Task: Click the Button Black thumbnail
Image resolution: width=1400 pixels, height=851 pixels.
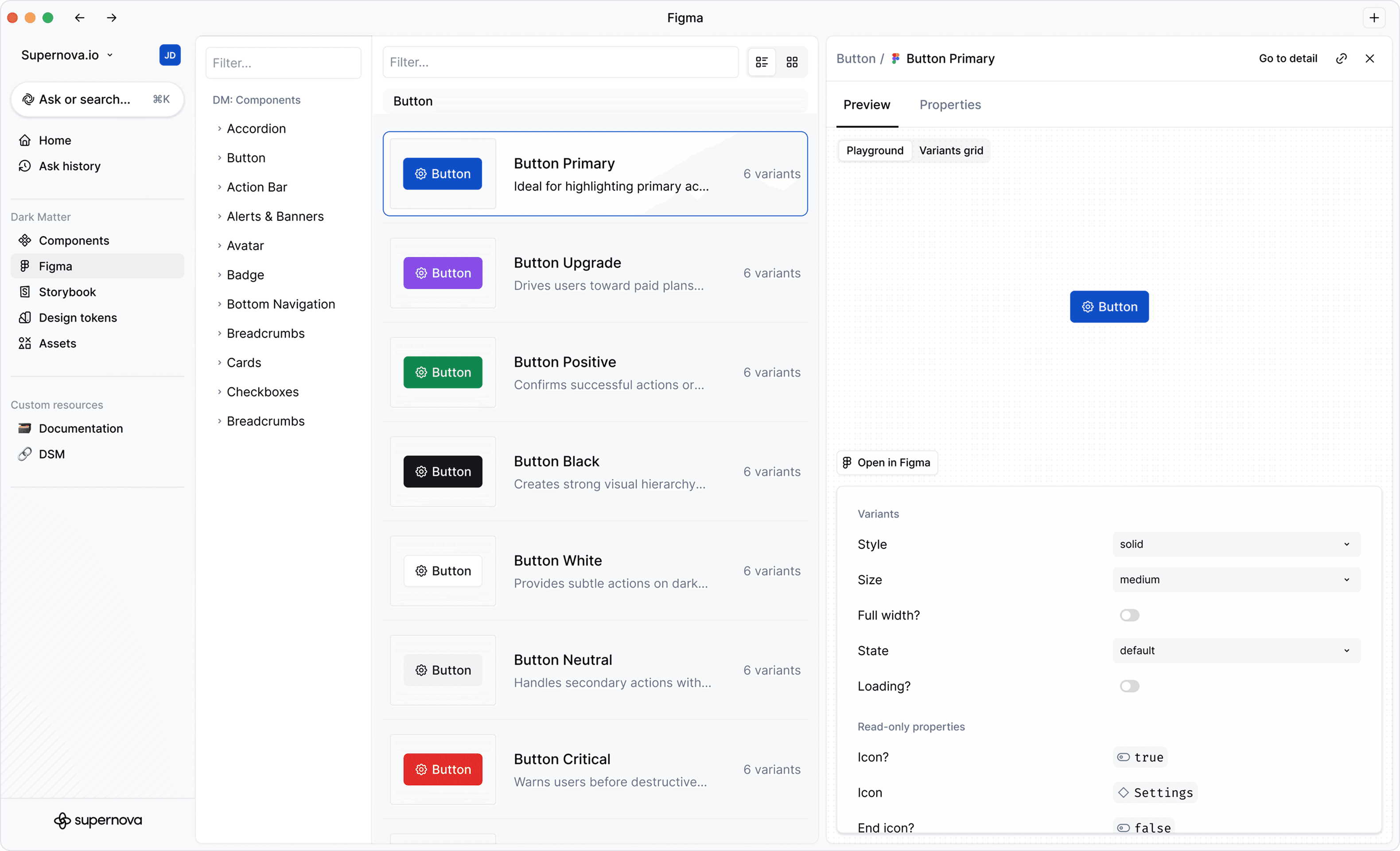Action: tap(443, 472)
